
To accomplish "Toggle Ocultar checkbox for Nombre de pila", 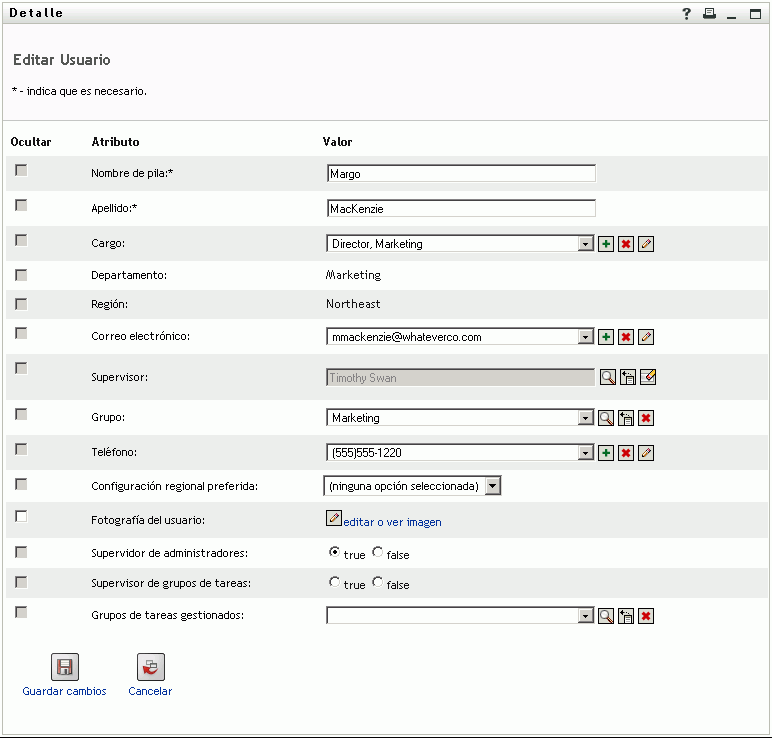I will 21,170.
